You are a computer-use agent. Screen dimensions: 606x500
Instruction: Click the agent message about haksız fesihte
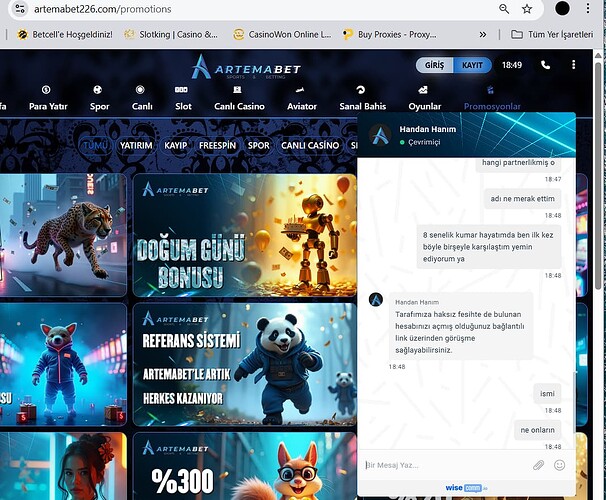click(460, 326)
